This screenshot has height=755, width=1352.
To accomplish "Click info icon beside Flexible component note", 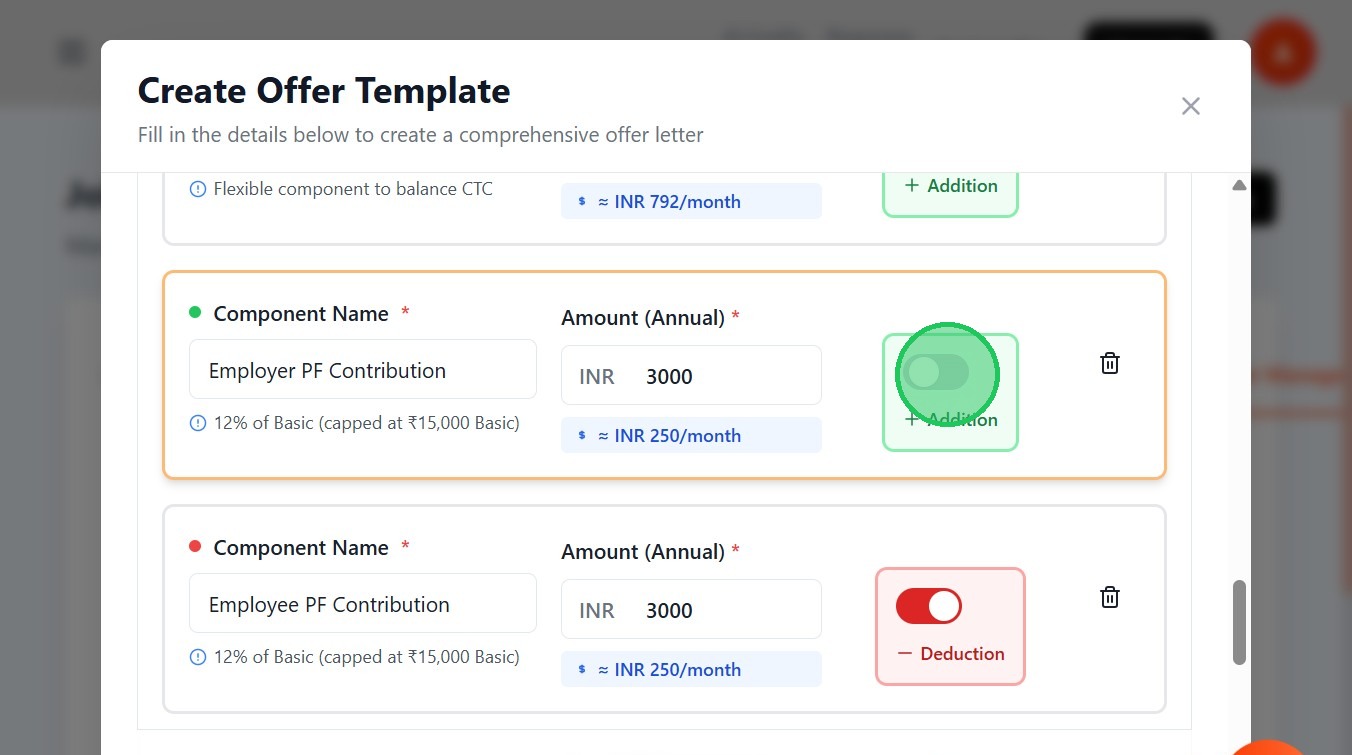I will click(198, 189).
